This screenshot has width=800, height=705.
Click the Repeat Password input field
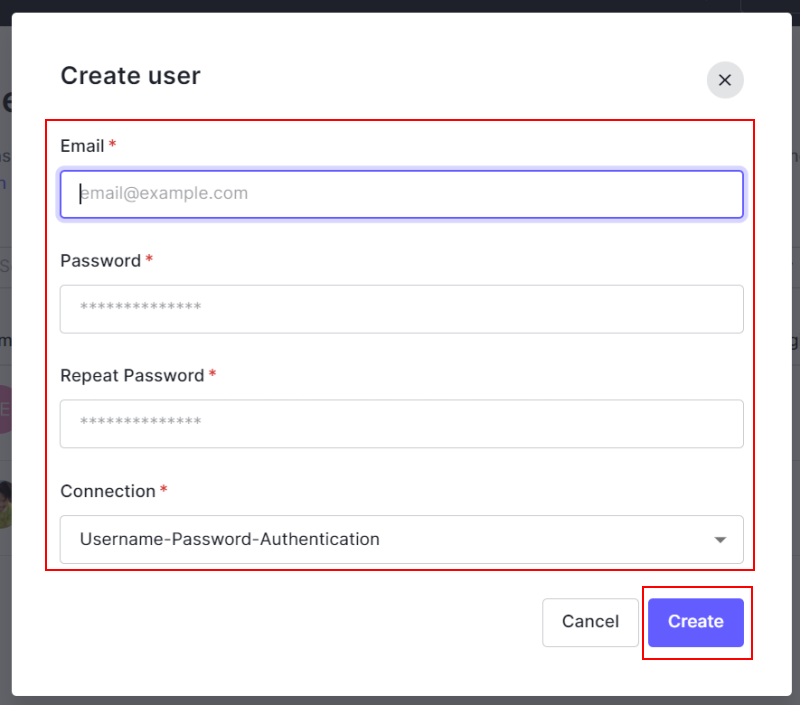(401, 424)
